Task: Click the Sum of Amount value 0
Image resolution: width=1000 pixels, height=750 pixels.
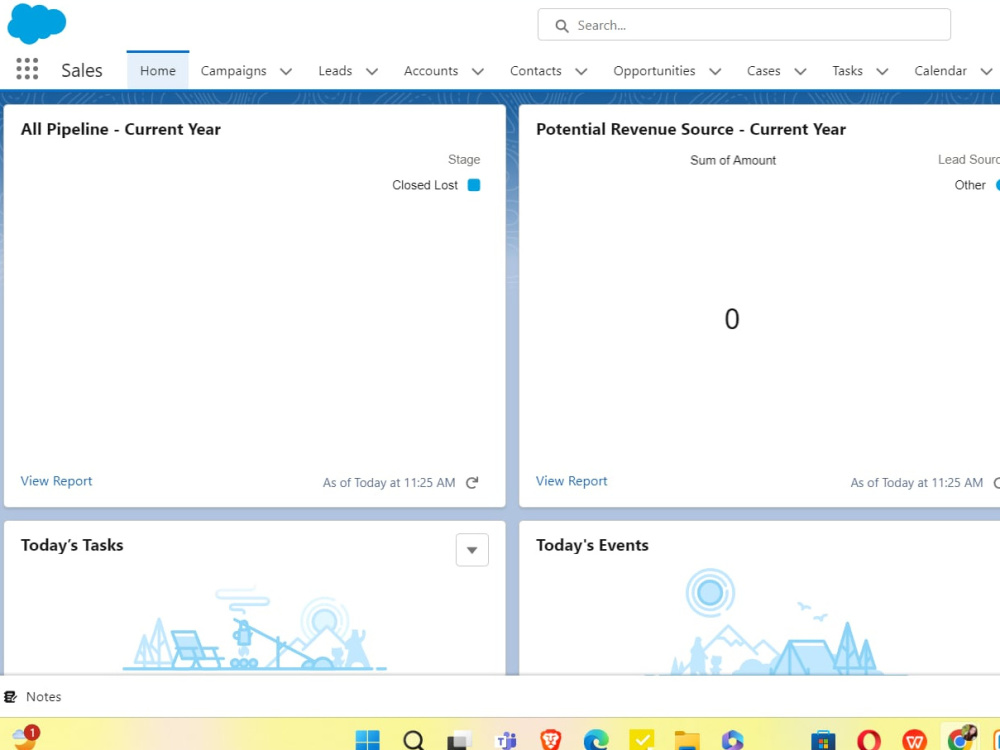Action: pos(732,319)
